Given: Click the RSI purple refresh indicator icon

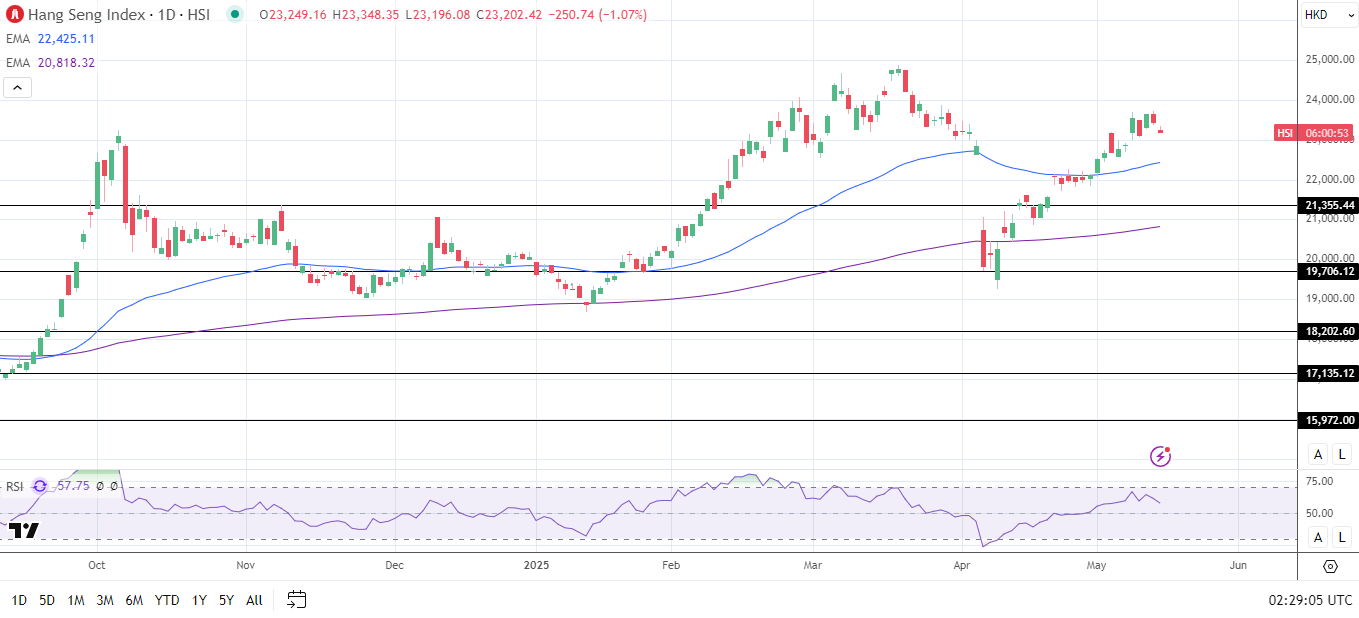Looking at the screenshot, I should coord(40,486).
